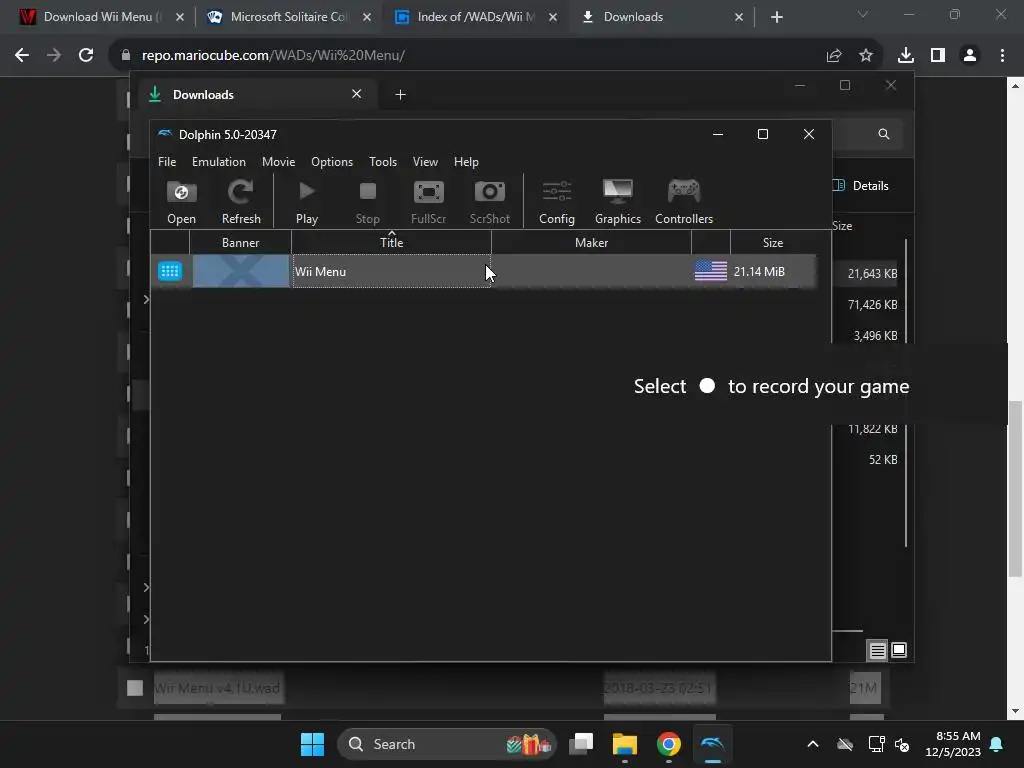Click the record circle in game overlay
This screenshot has width=1024, height=768.
click(x=707, y=386)
